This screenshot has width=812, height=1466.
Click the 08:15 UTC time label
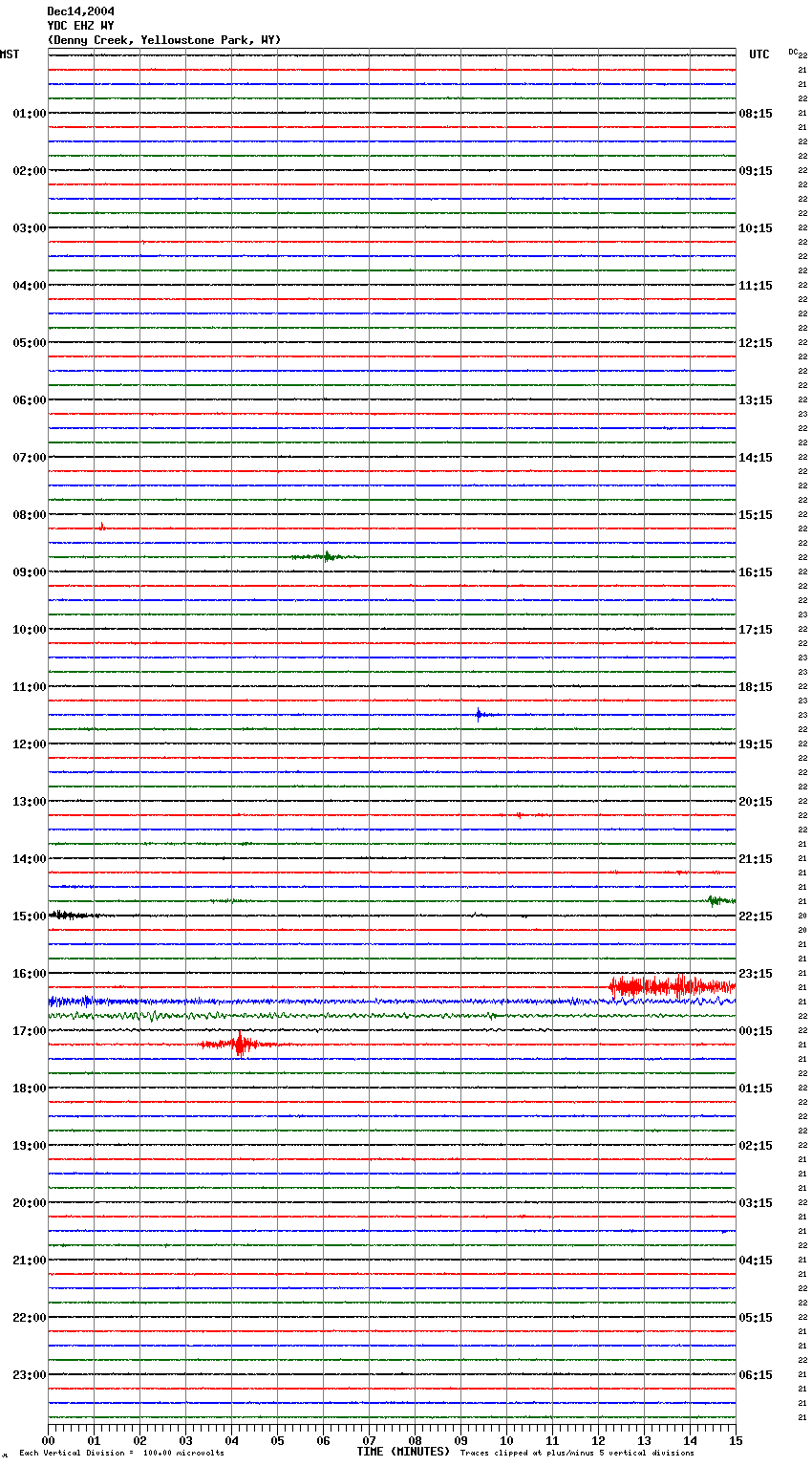[756, 114]
